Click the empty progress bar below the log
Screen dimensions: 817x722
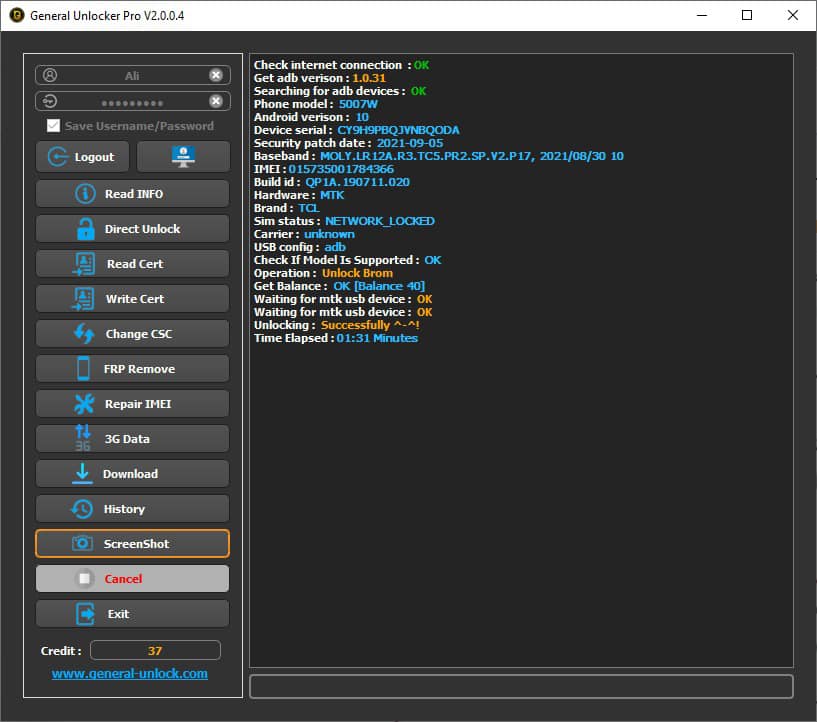[x=521, y=686]
